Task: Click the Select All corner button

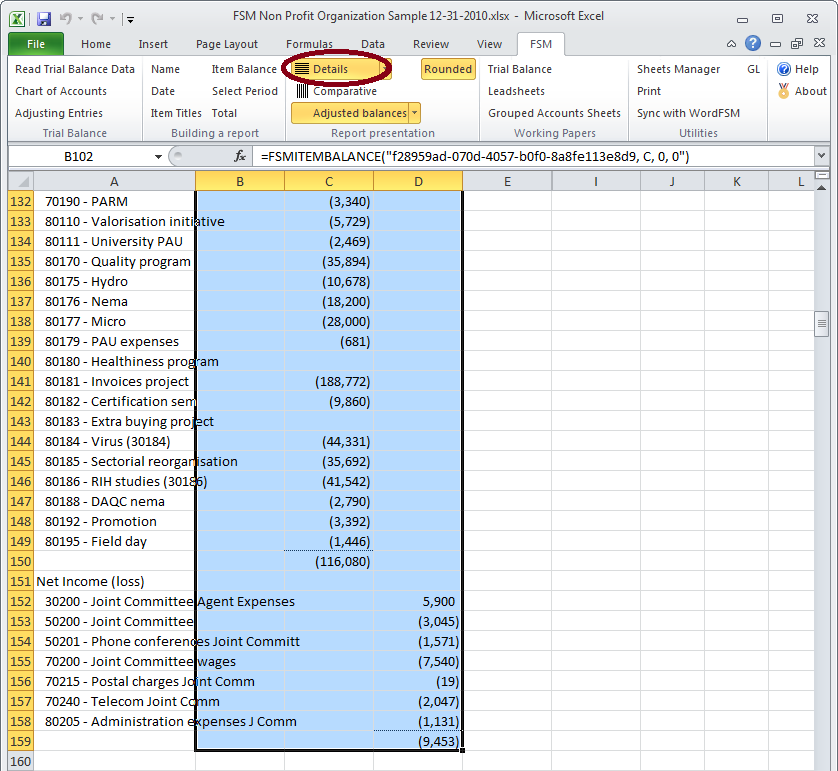Action: 21,181
